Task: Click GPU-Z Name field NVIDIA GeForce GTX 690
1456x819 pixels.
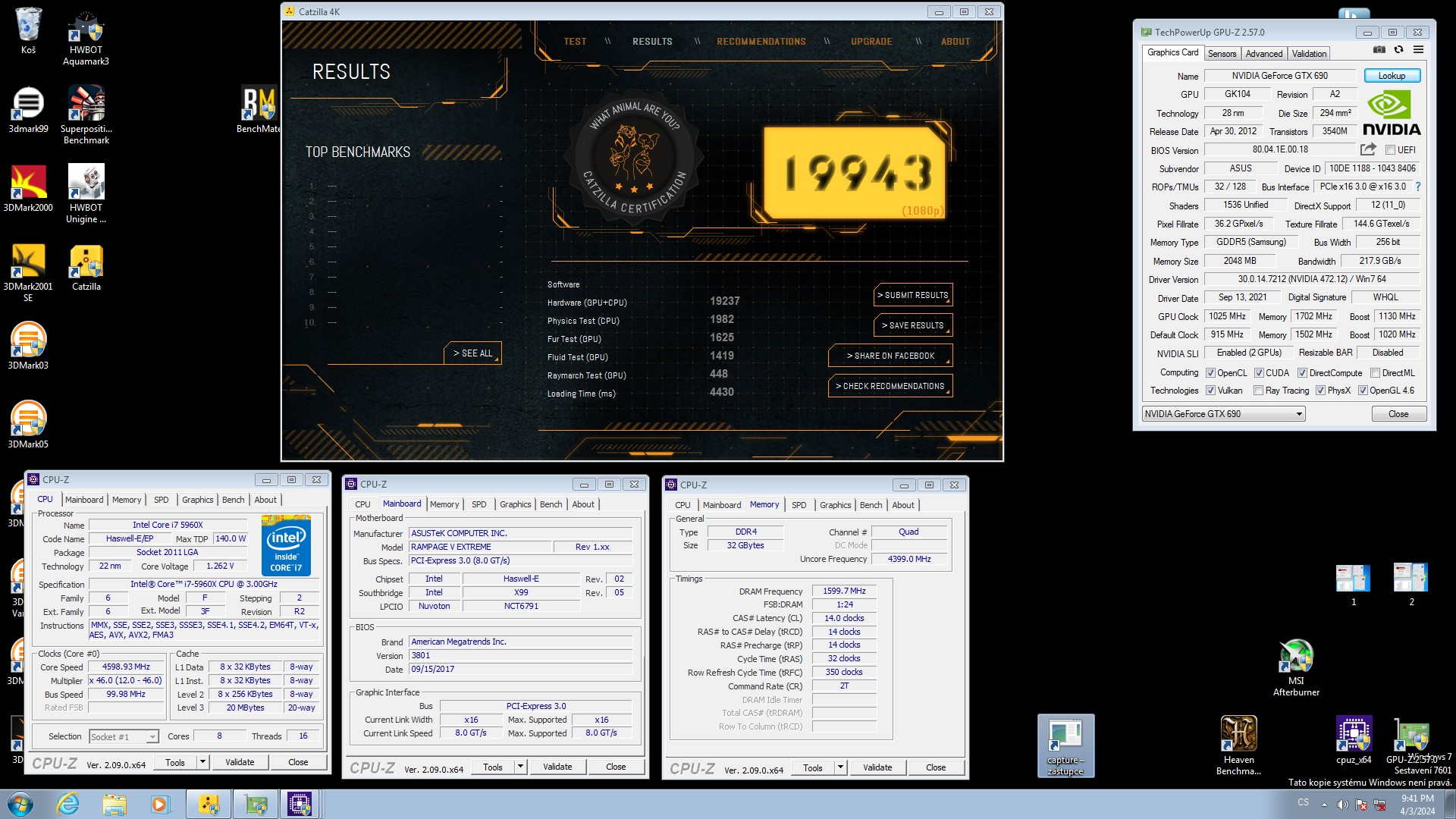Action: (1279, 76)
